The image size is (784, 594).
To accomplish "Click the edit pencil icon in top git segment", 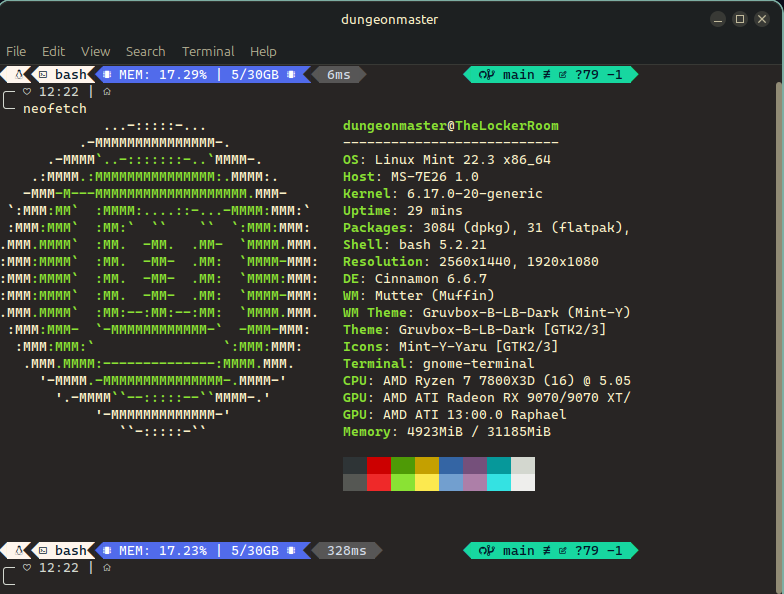I will pos(563,75).
